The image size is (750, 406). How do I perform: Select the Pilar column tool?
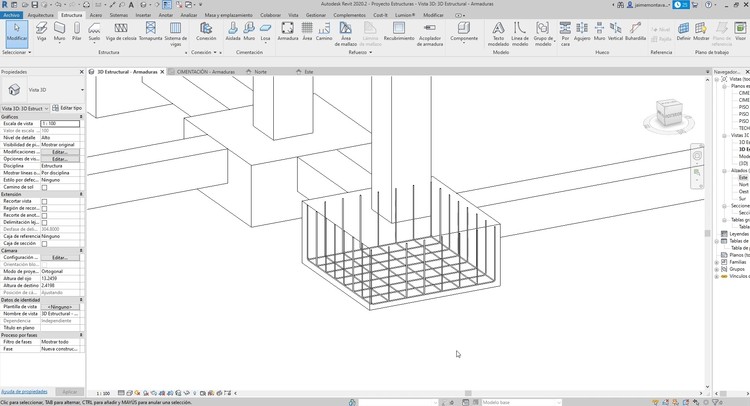tap(76, 32)
